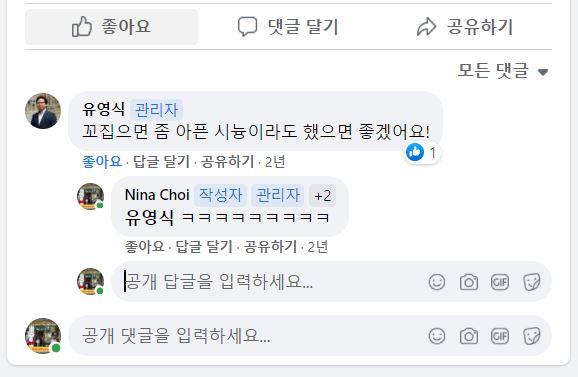Expand the +2 badges on Nina Choi
Viewport: 578px width, 377px height.
pos(322,195)
